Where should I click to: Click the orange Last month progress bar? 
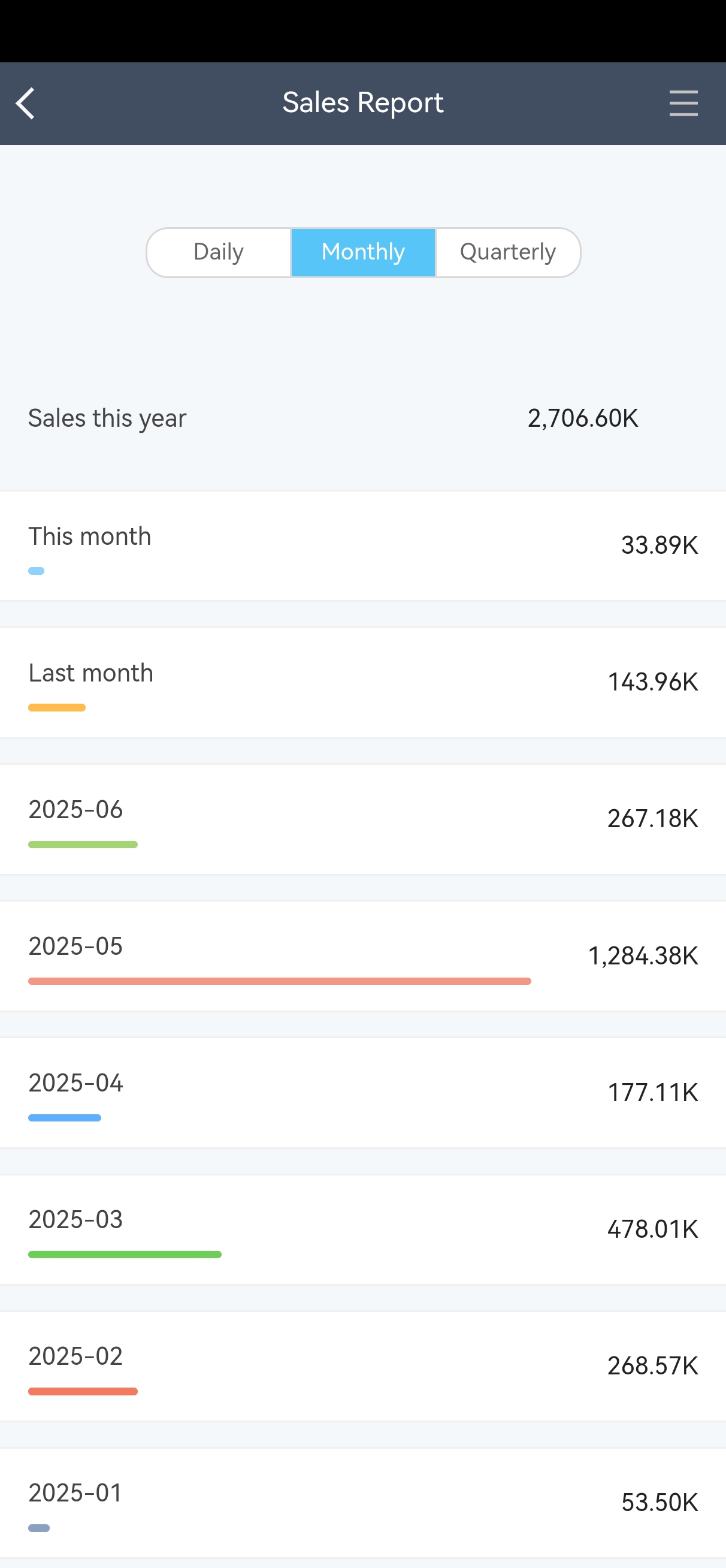coord(56,708)
